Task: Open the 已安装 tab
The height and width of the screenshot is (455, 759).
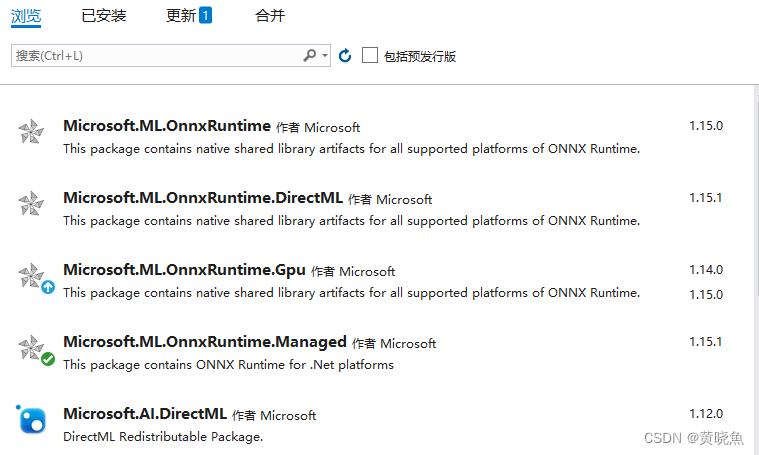Action: (x=104, y=16)
